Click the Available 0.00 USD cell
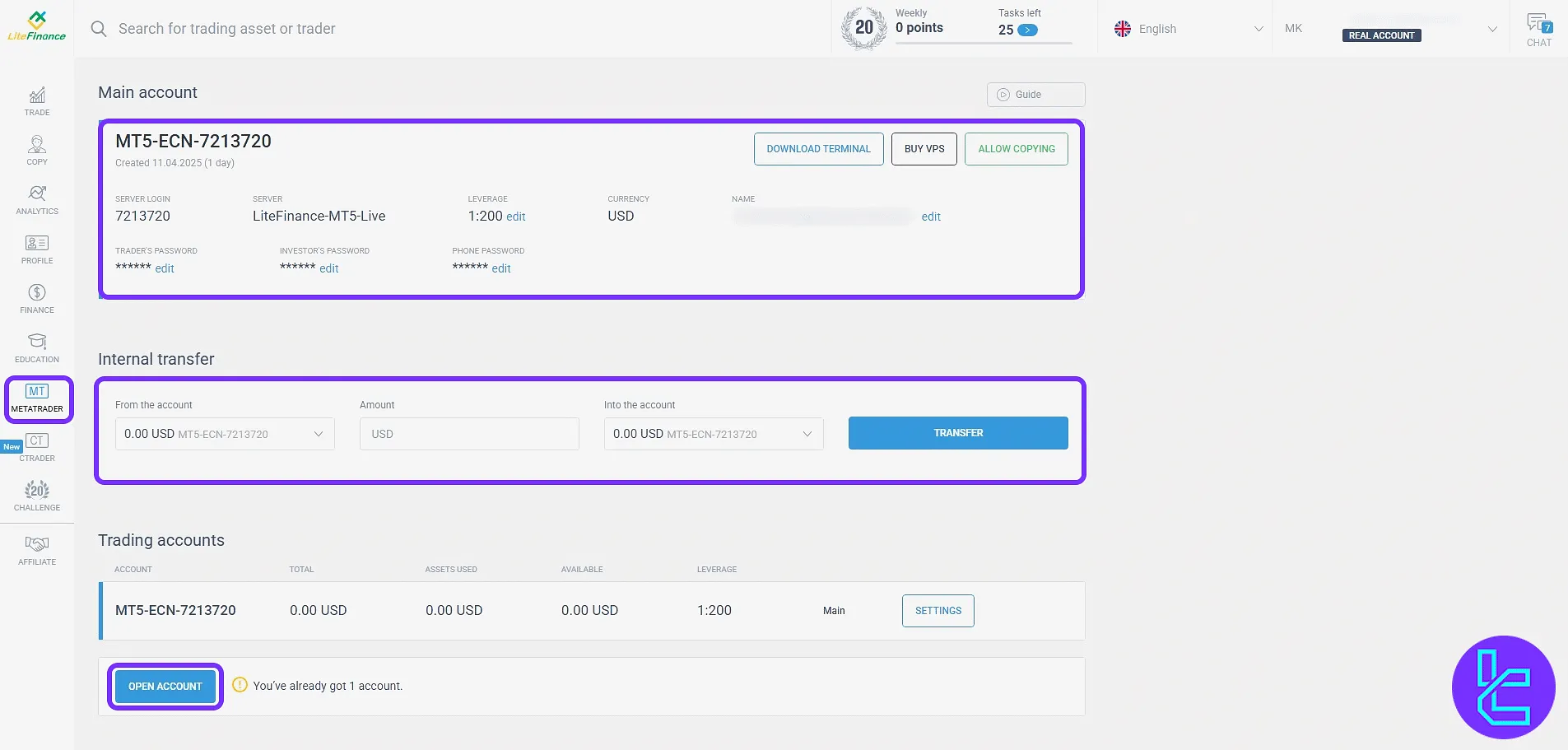 589,610
